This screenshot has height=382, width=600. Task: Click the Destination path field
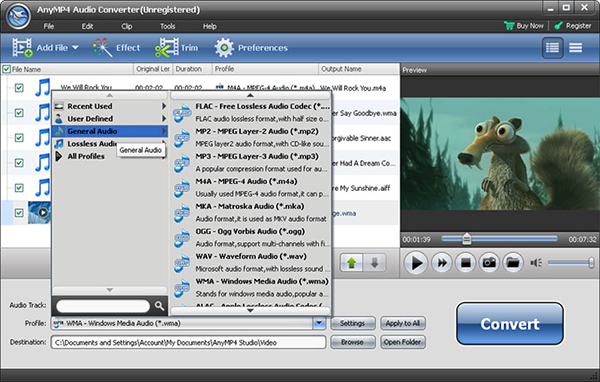188,342
